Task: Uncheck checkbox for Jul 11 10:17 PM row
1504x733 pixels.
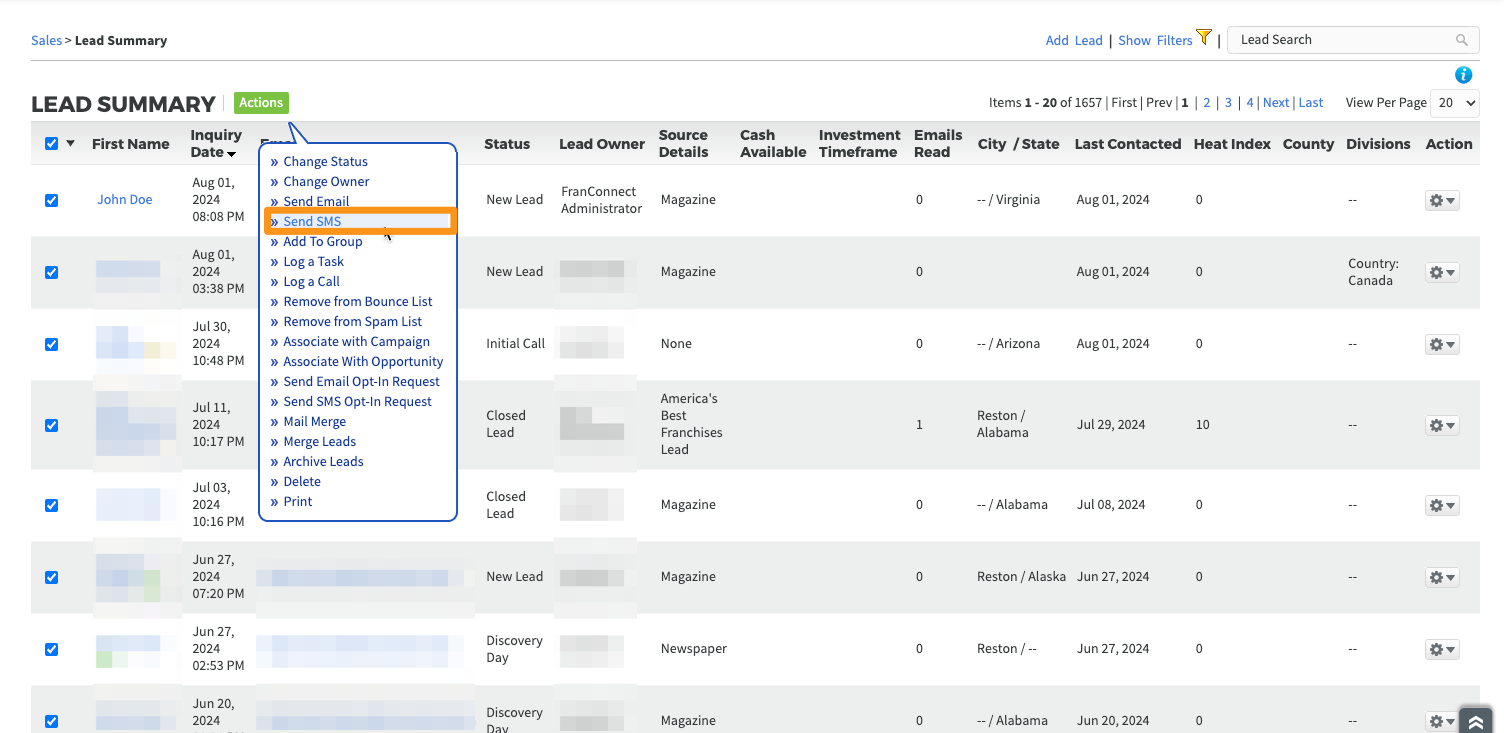Action: pos(52,425)
